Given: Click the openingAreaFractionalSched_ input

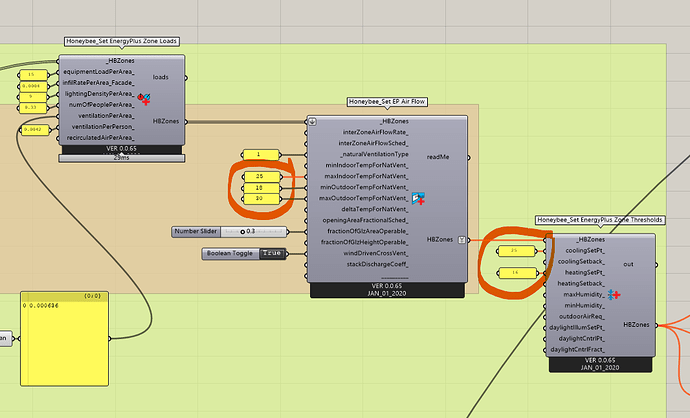Looking at the screenshot, I should tap(366, 220).
